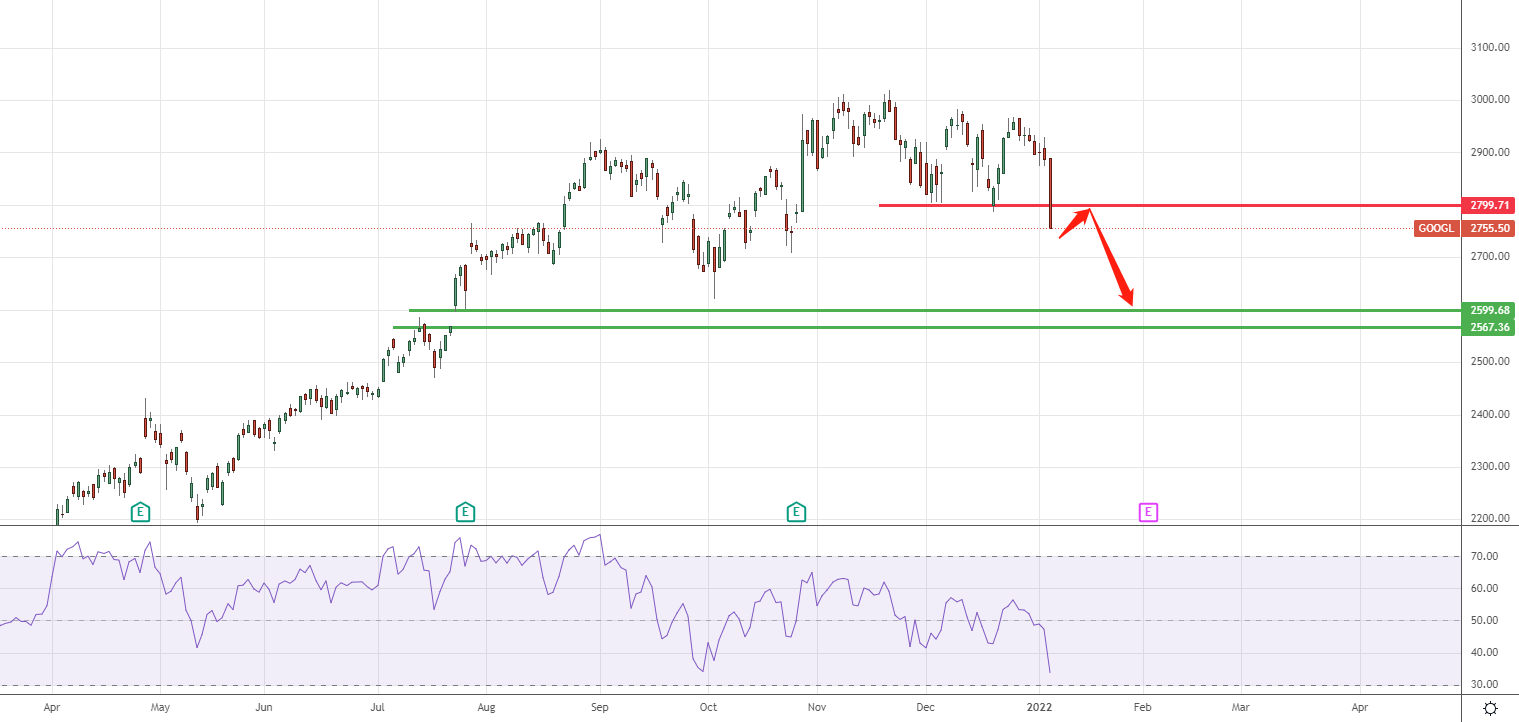Select the green 2599.68 price label
Image resolution: width=1519 pixels, height=722 pixels.
(x=1487, y=310)
